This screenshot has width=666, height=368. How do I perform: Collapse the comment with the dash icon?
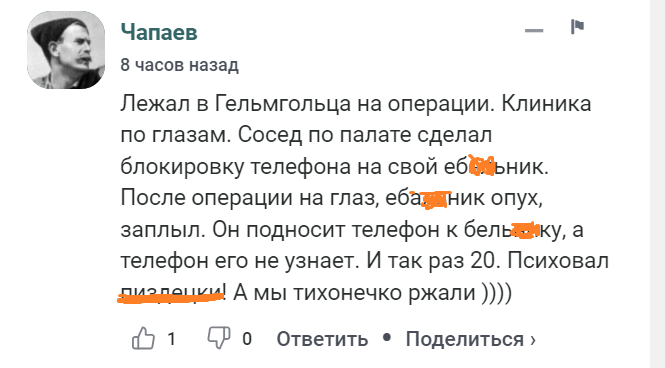point(534,30)
